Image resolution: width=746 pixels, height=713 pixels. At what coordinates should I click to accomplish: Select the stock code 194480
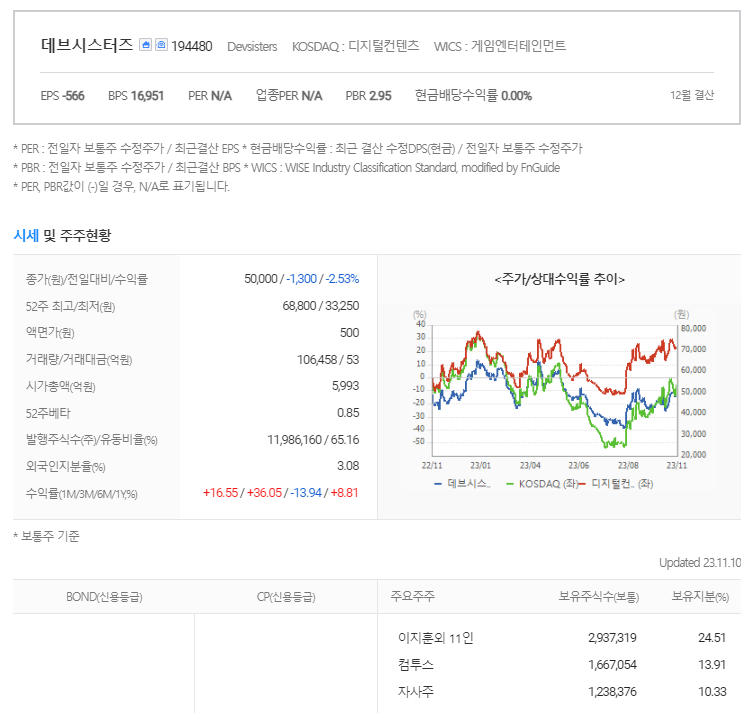coord(192,46)
